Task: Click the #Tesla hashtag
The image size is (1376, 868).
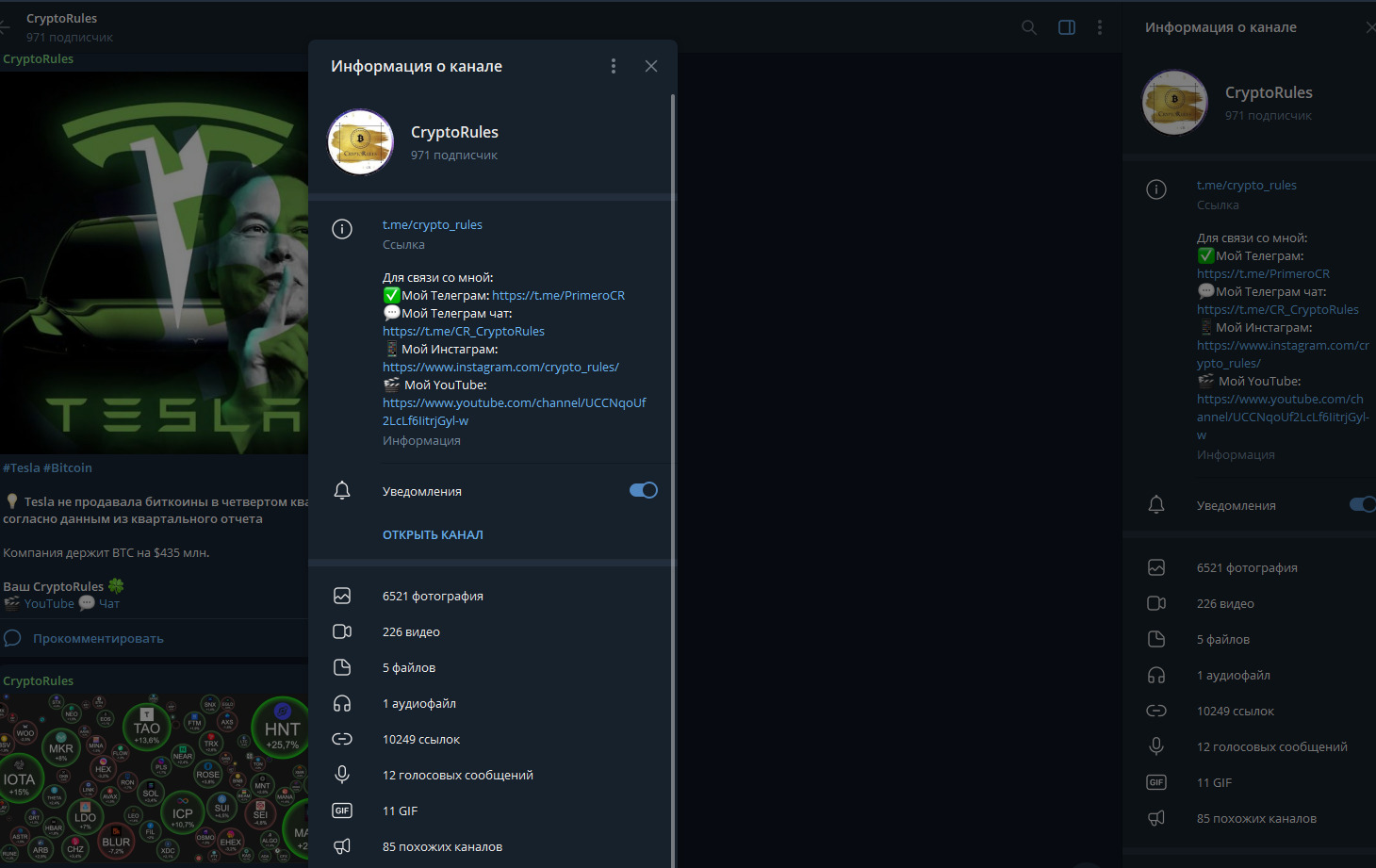Action: (21, 467)
